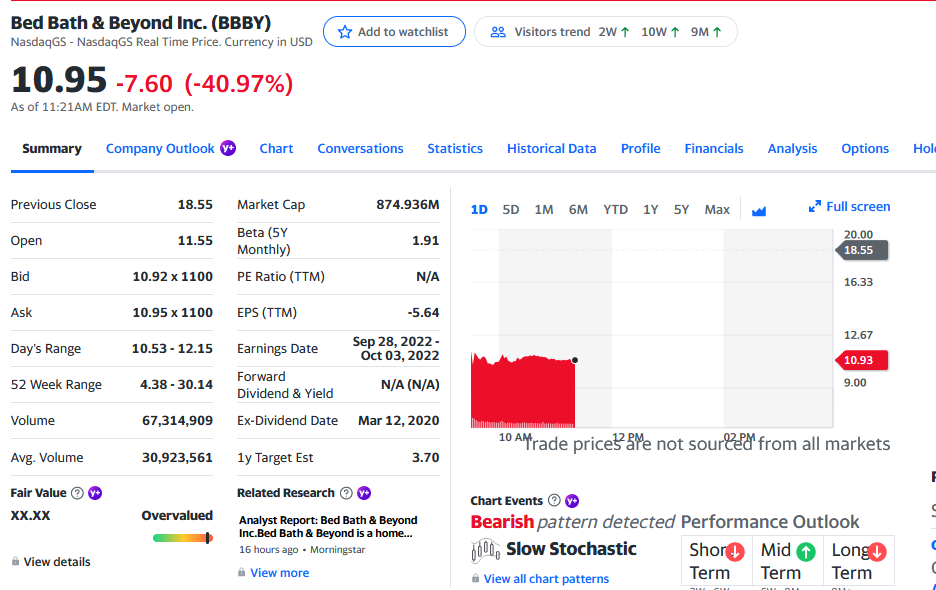Click the 2W visitors trend up arrow
936x590 pixels.
tap(625, 32)
